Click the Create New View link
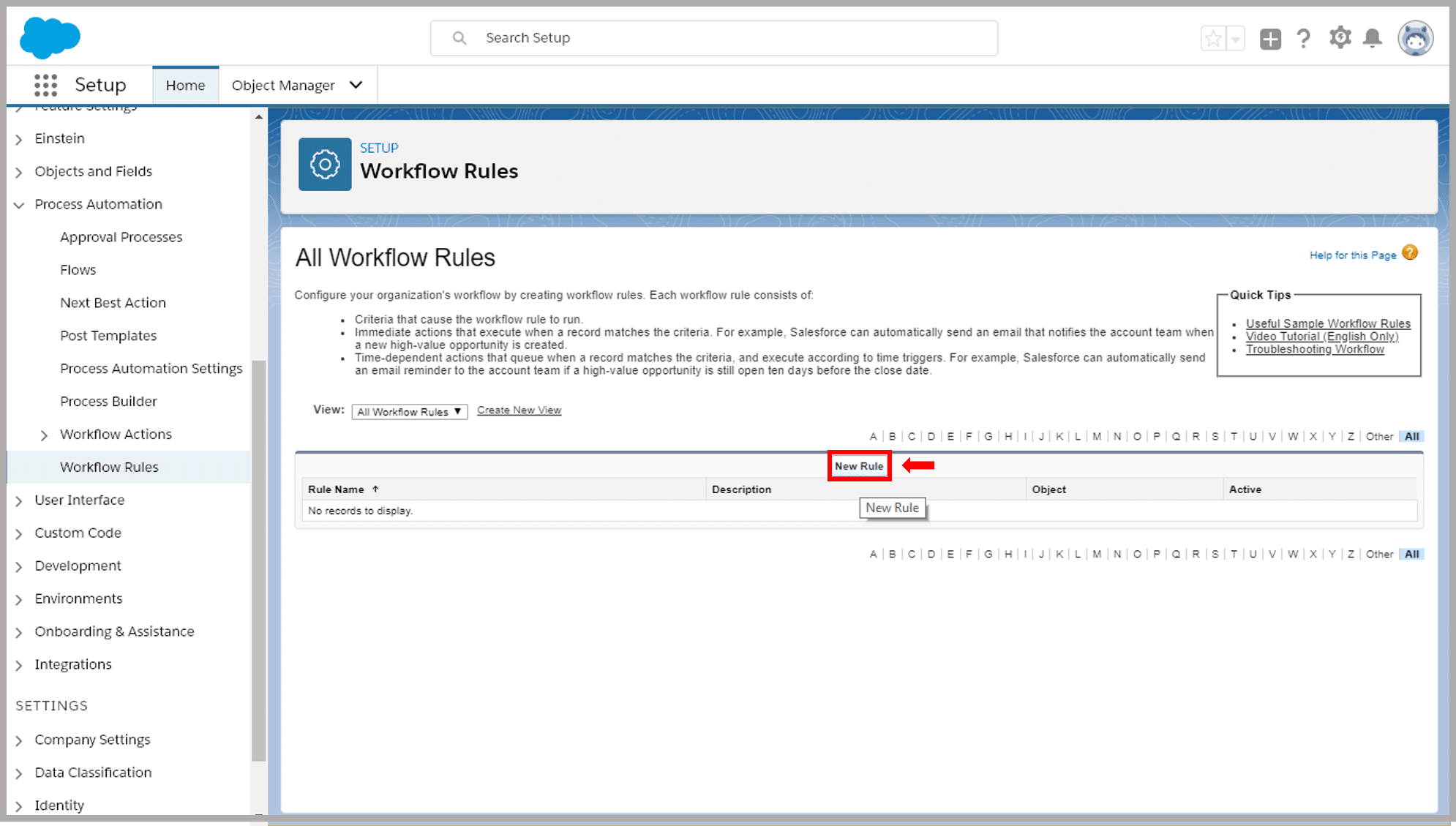1456x826 pixels. [519, 410]
